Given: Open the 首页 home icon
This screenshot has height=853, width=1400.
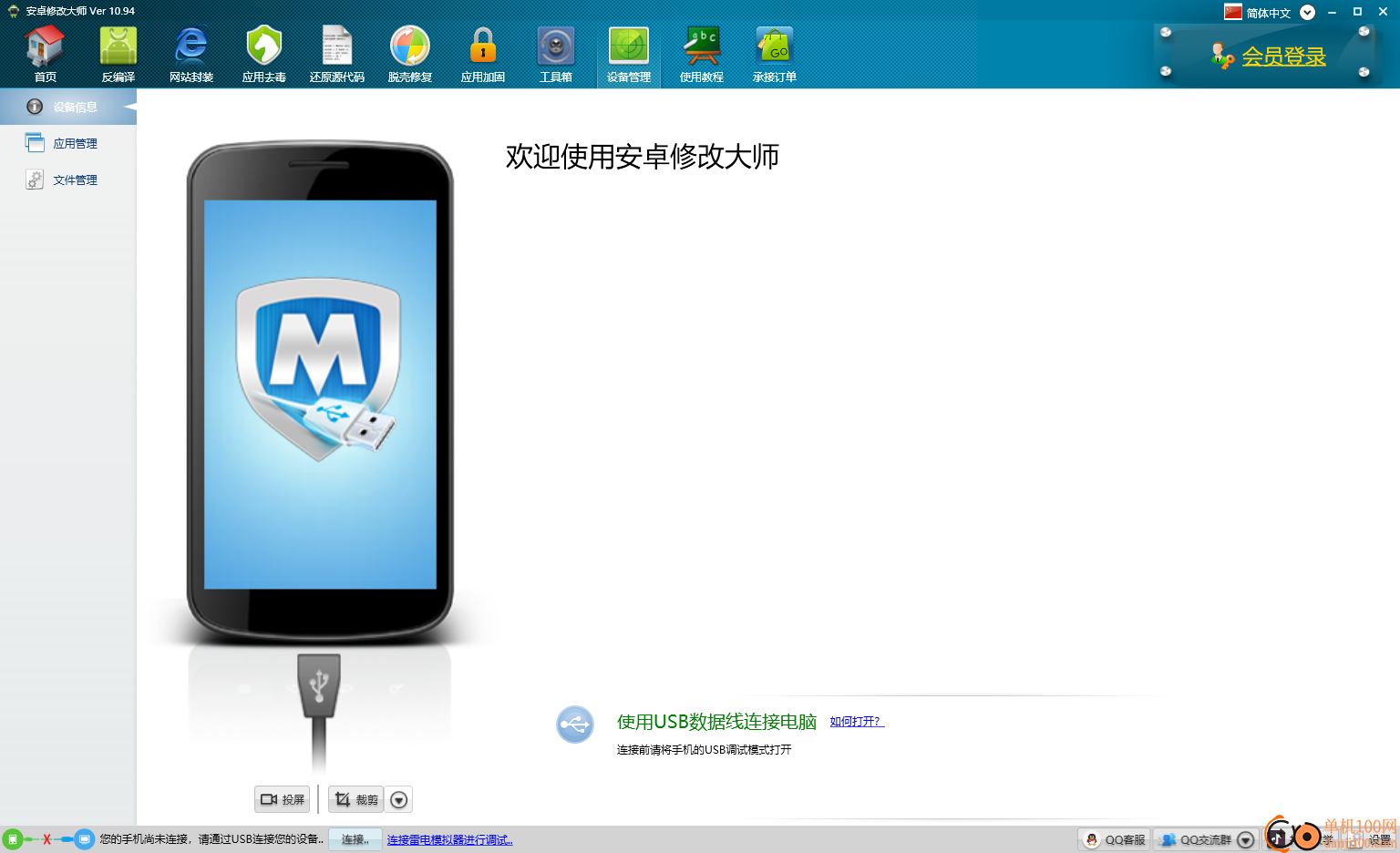Looking at the screenshot, I should click(45, 54).
